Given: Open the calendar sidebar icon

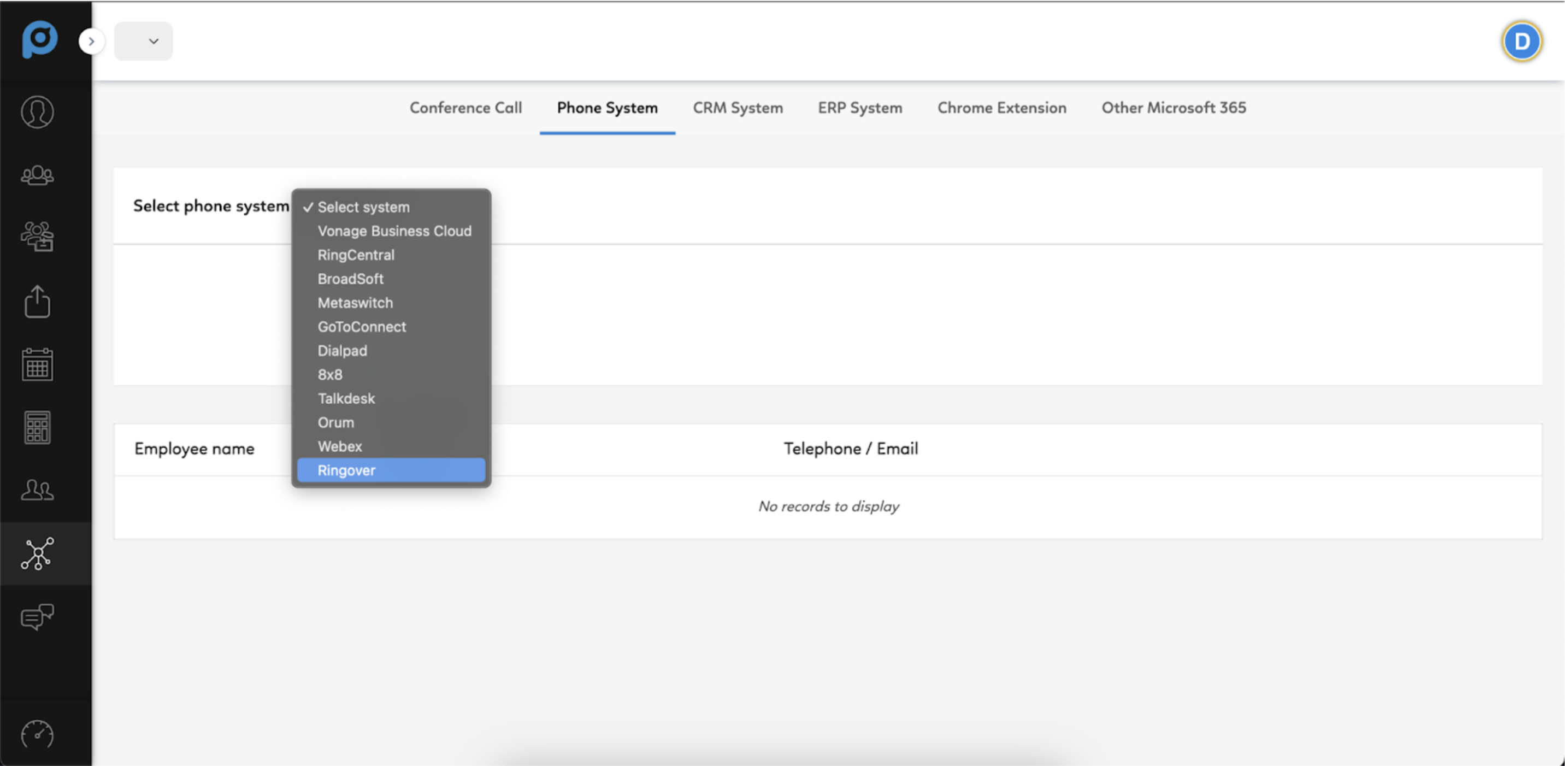Looking at the screenshot, I should click(x=38, y=364).
